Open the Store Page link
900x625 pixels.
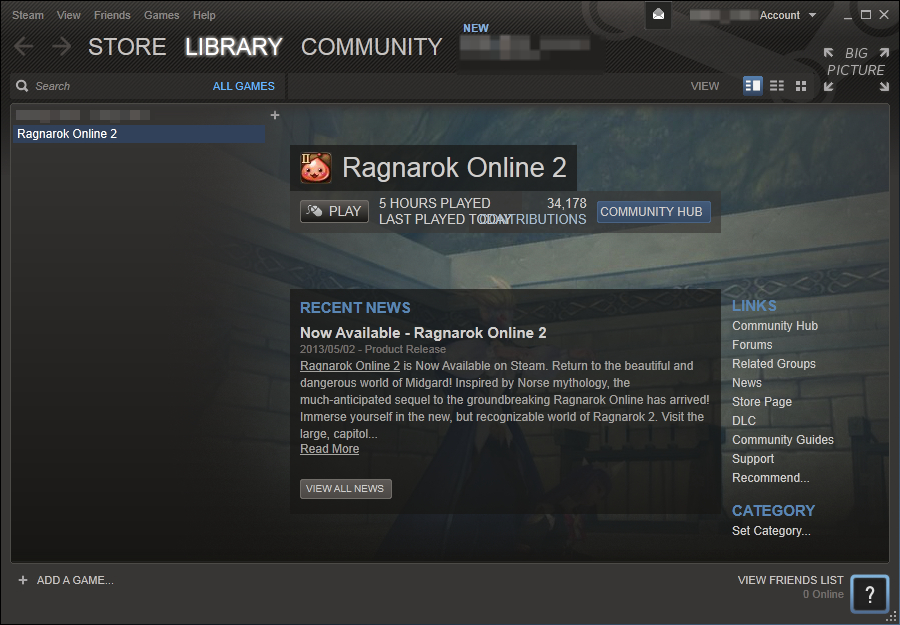pyautogui.click(x=762, y=402)
